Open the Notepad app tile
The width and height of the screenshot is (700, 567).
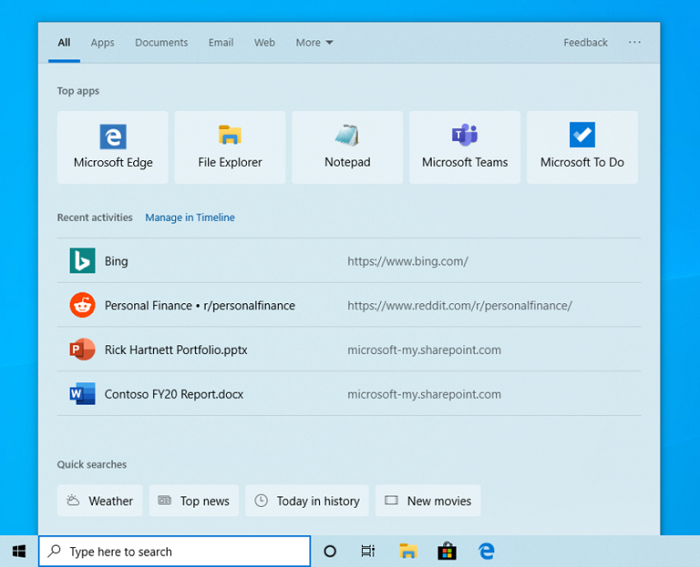(347, 147)
